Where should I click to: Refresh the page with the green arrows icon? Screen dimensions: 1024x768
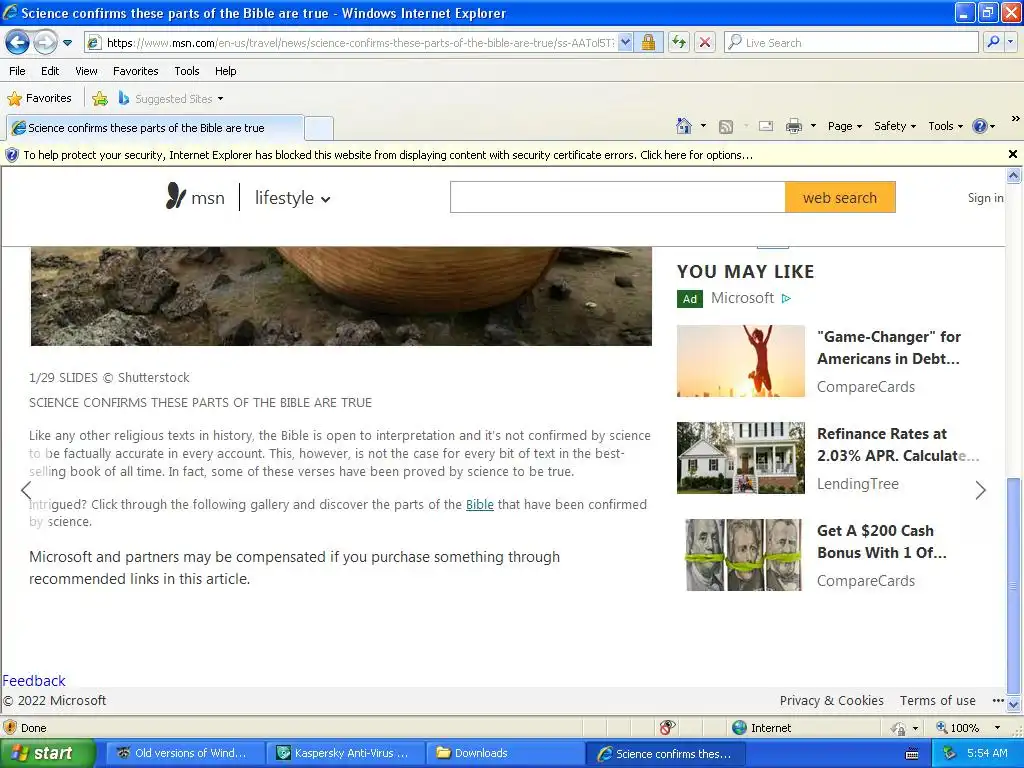679,43
